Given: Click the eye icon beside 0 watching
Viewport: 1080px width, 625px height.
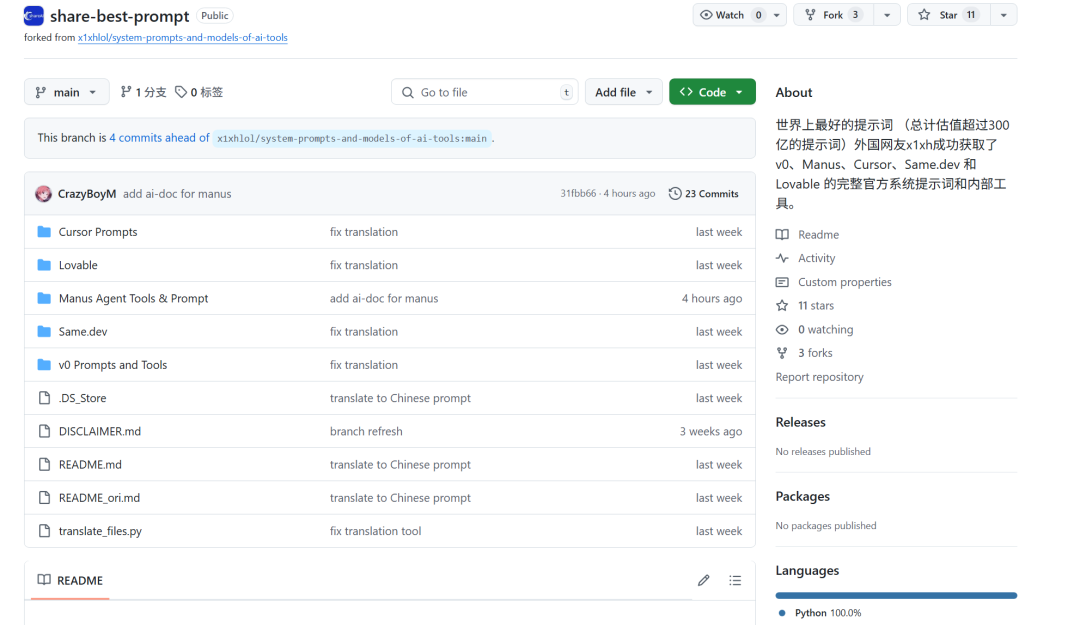Looking at the screenshot, I should coord(782,329).
